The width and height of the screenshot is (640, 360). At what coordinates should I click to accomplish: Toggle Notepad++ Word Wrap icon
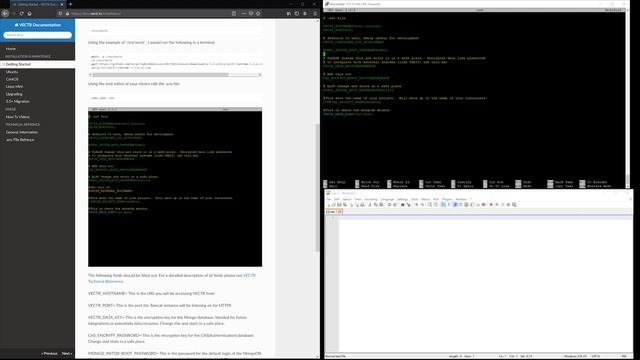point(443,204)
